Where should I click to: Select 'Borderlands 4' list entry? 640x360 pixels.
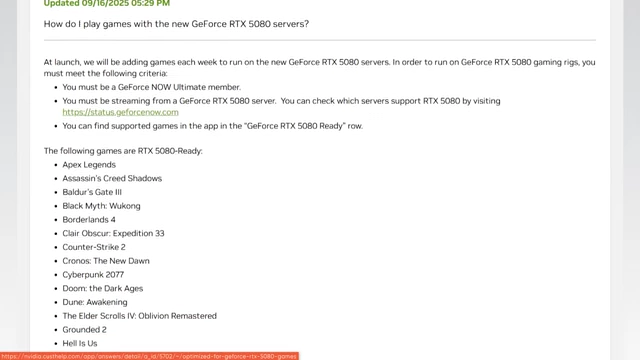point(89,220)
